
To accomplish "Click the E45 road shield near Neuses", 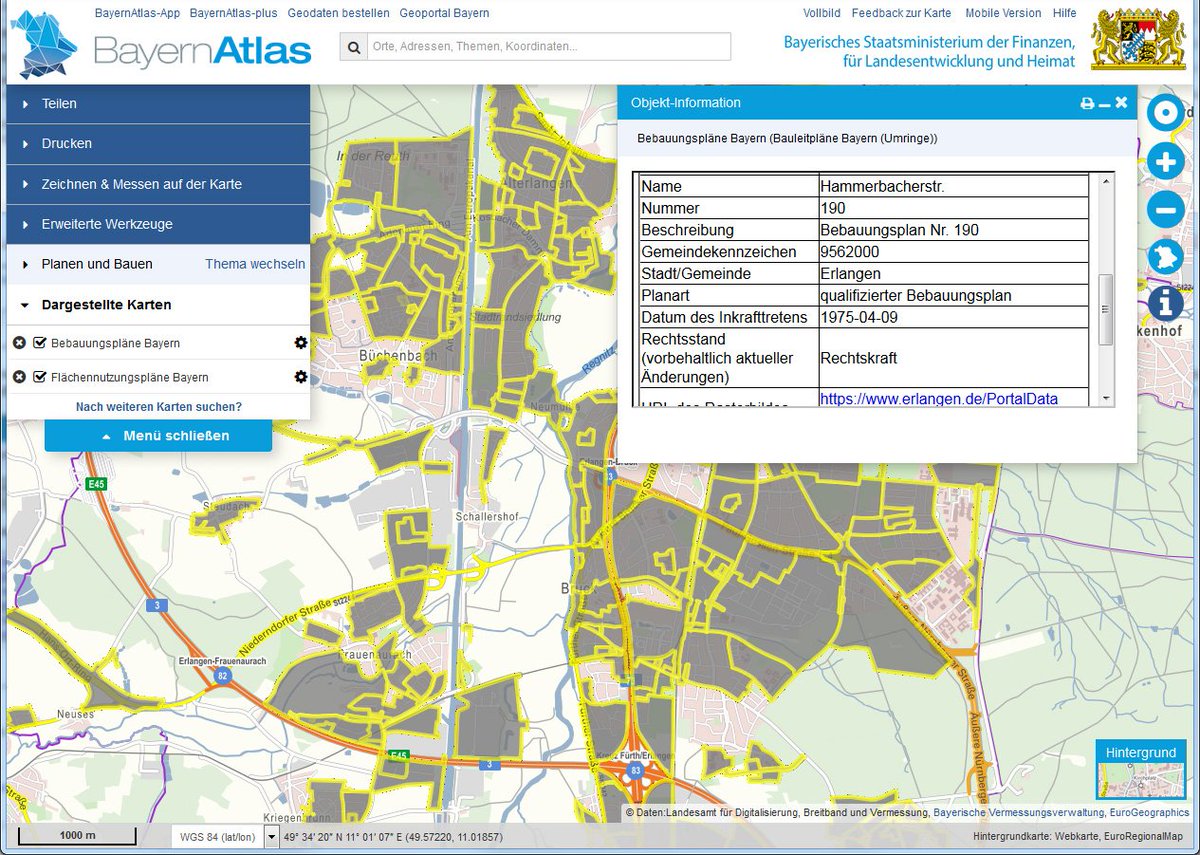I will tap(96, 484).
